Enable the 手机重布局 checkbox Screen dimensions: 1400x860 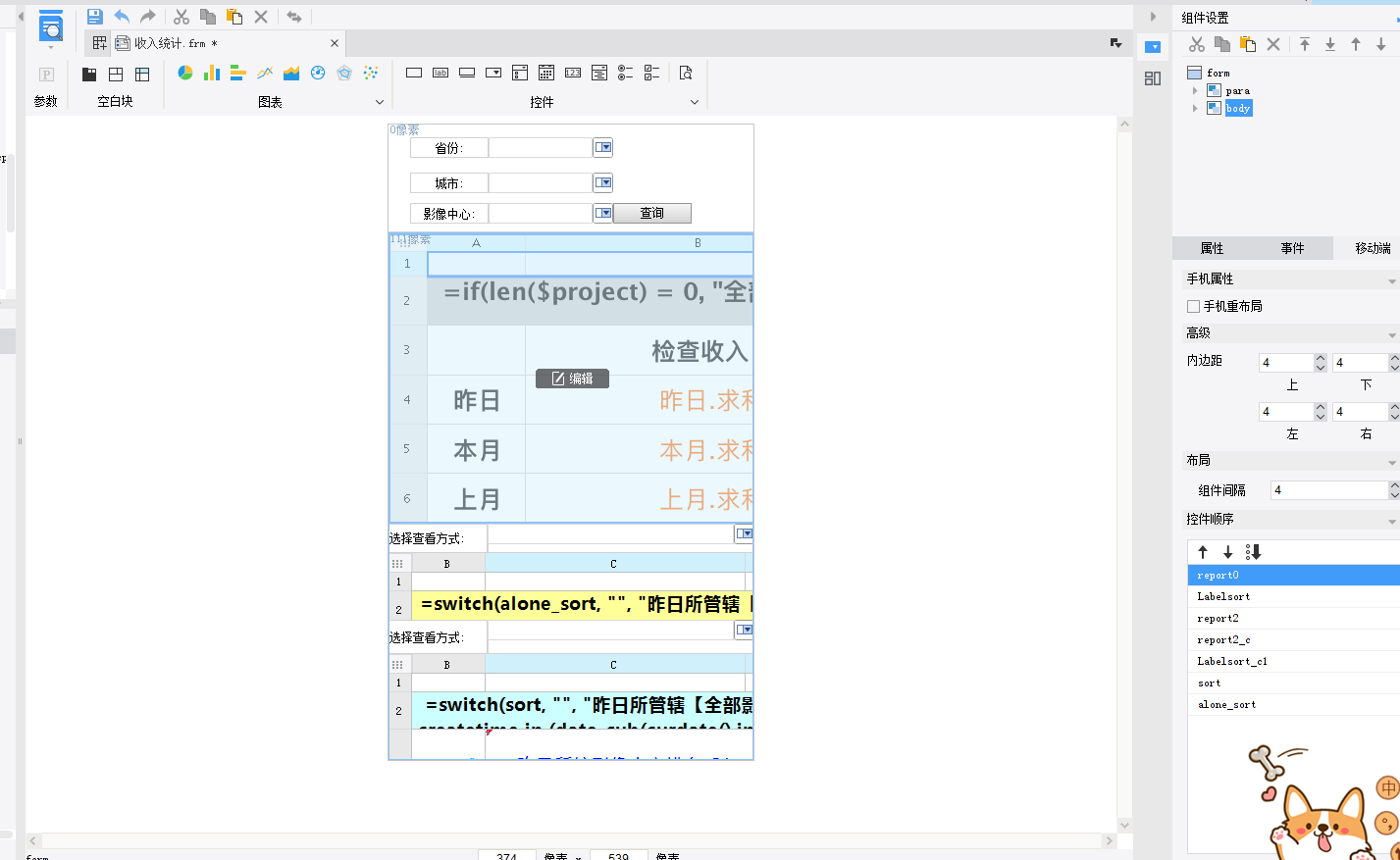[1194, 306]
